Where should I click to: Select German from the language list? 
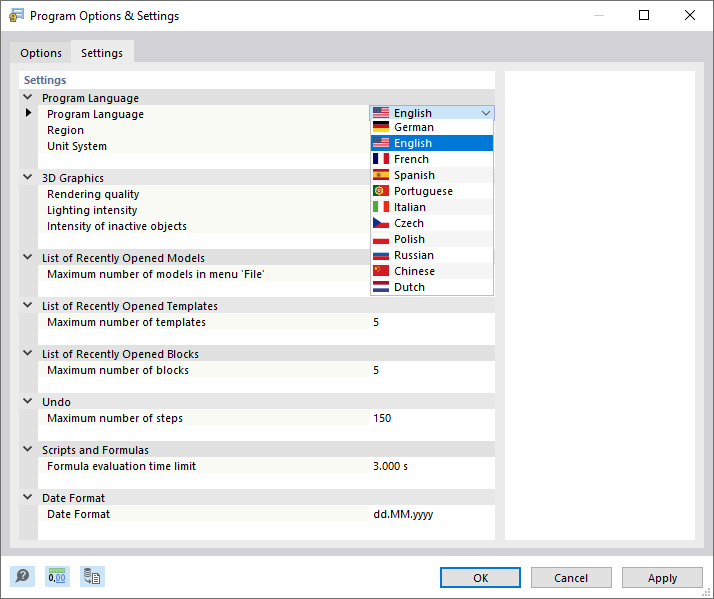point(413,127)
